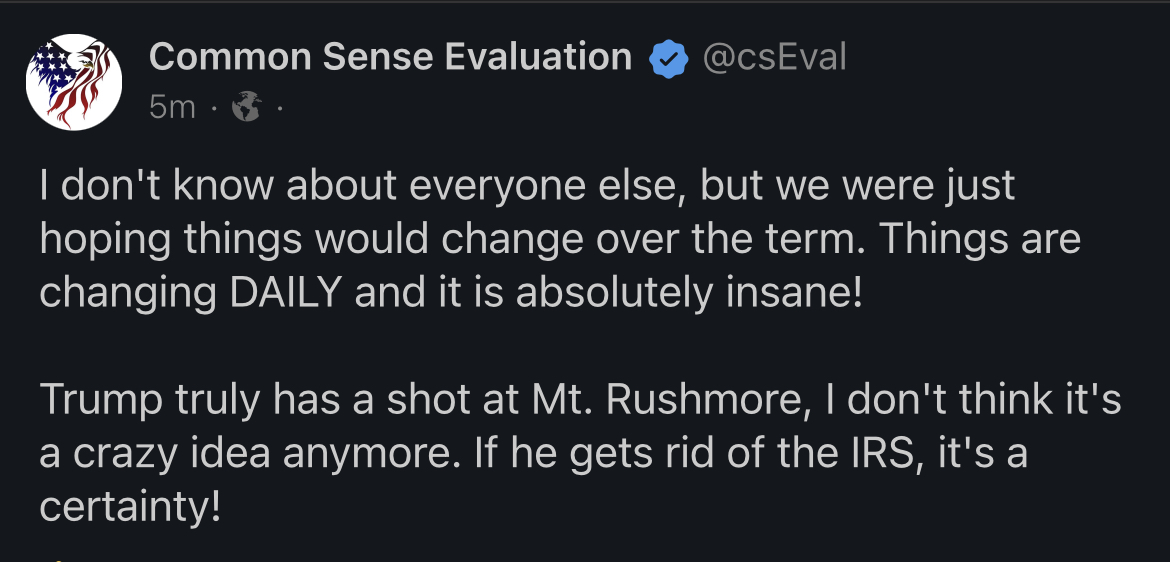Click the 5m post timestamp
This screenshot has width=1170, height=562.
click(172, 107)
